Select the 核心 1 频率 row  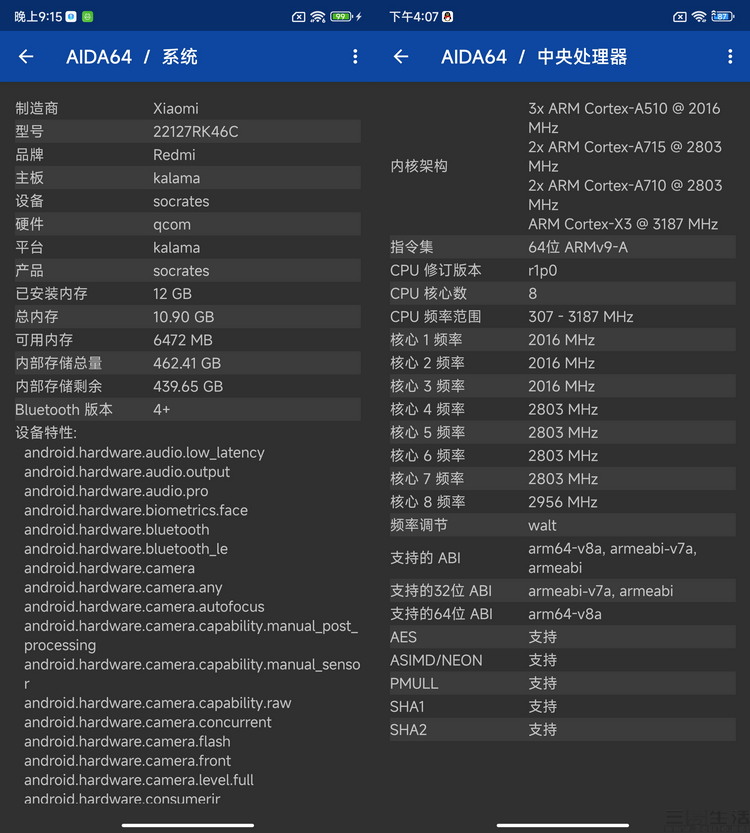[x=562, y=340]
